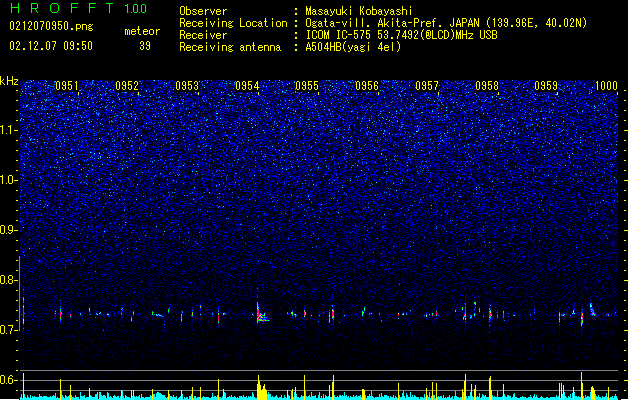Click the 1000 time marker

pos(606,86)
